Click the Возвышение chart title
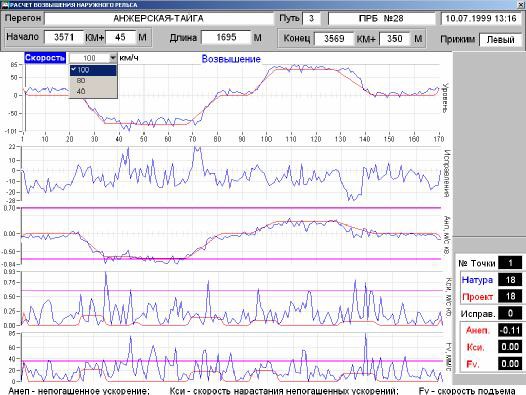526x395 pixels. [x=231, y=59]
